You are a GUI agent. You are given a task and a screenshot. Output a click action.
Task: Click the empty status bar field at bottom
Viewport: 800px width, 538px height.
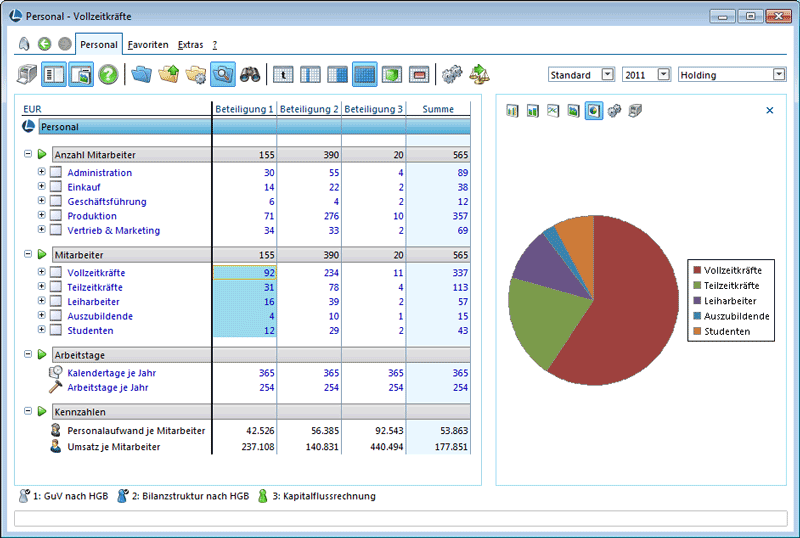(401, 518)
